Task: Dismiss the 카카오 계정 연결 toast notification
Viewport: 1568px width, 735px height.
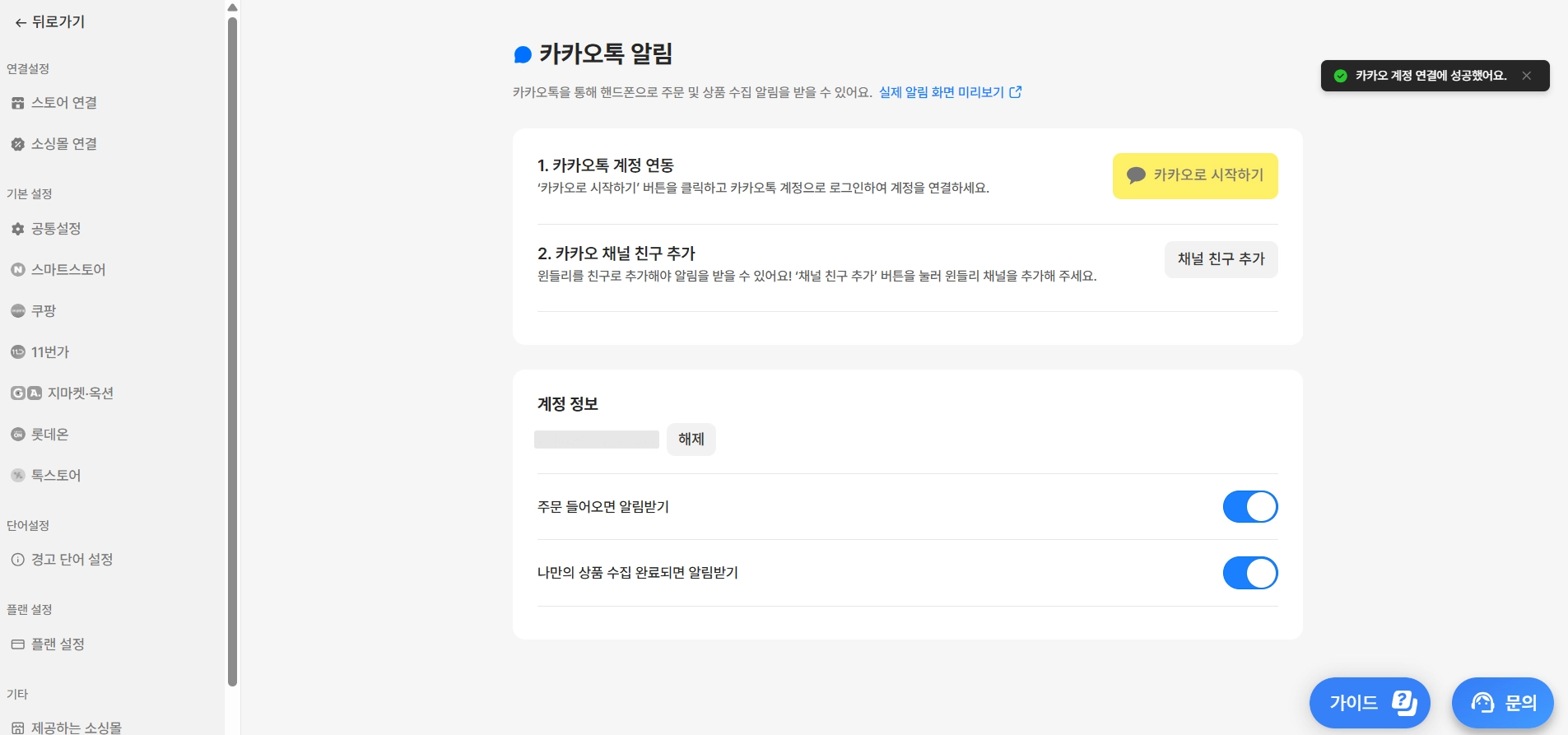Action: coord(1527,76)
